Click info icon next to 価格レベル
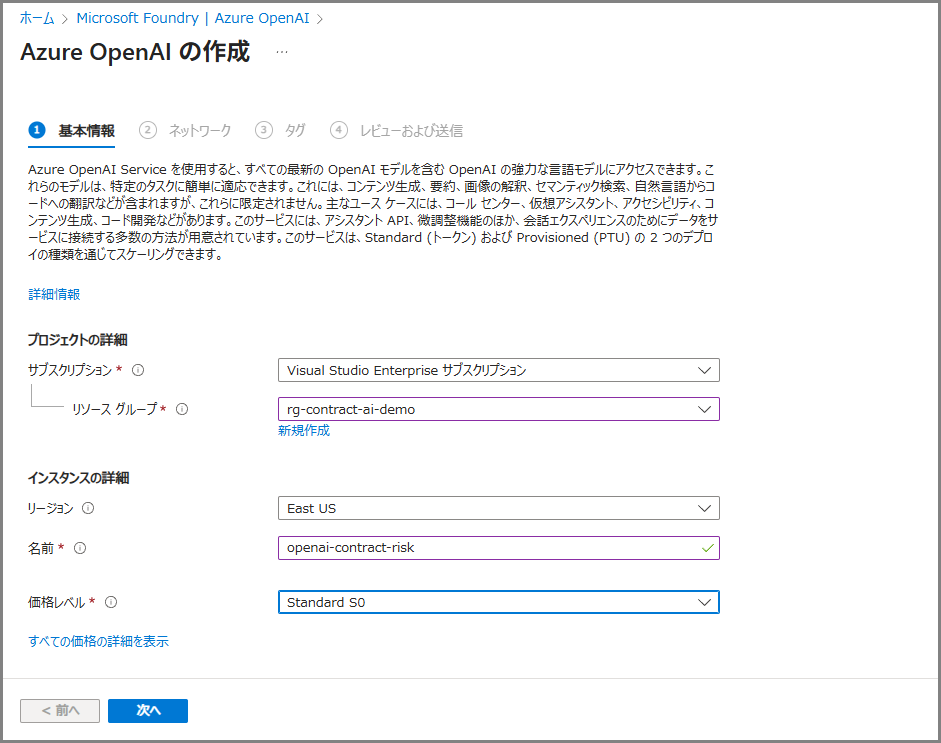Viewport: 941px width, 743px height. [111, 602]
